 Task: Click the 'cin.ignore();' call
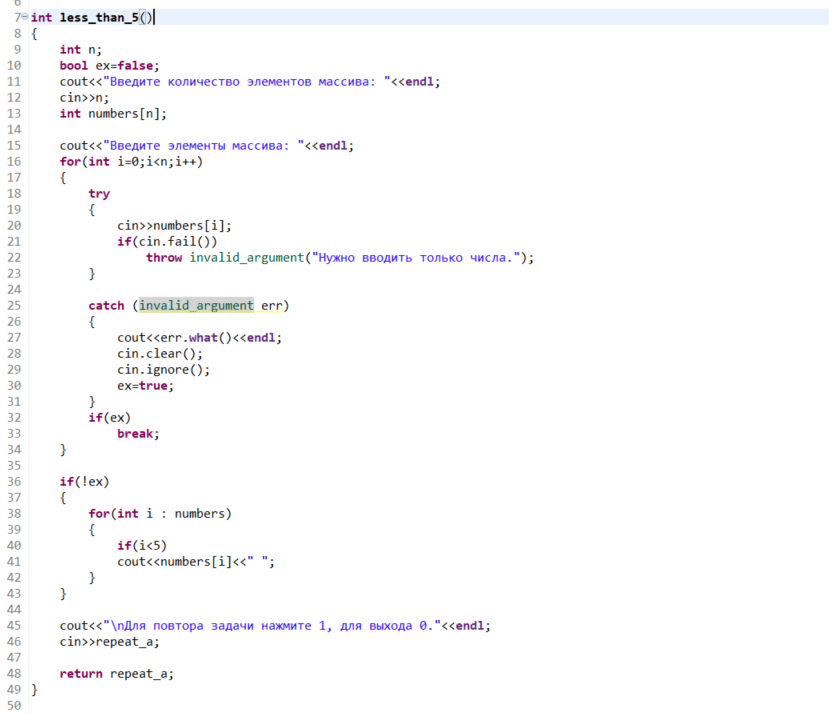pyautogui.click(x=163, y=370)
